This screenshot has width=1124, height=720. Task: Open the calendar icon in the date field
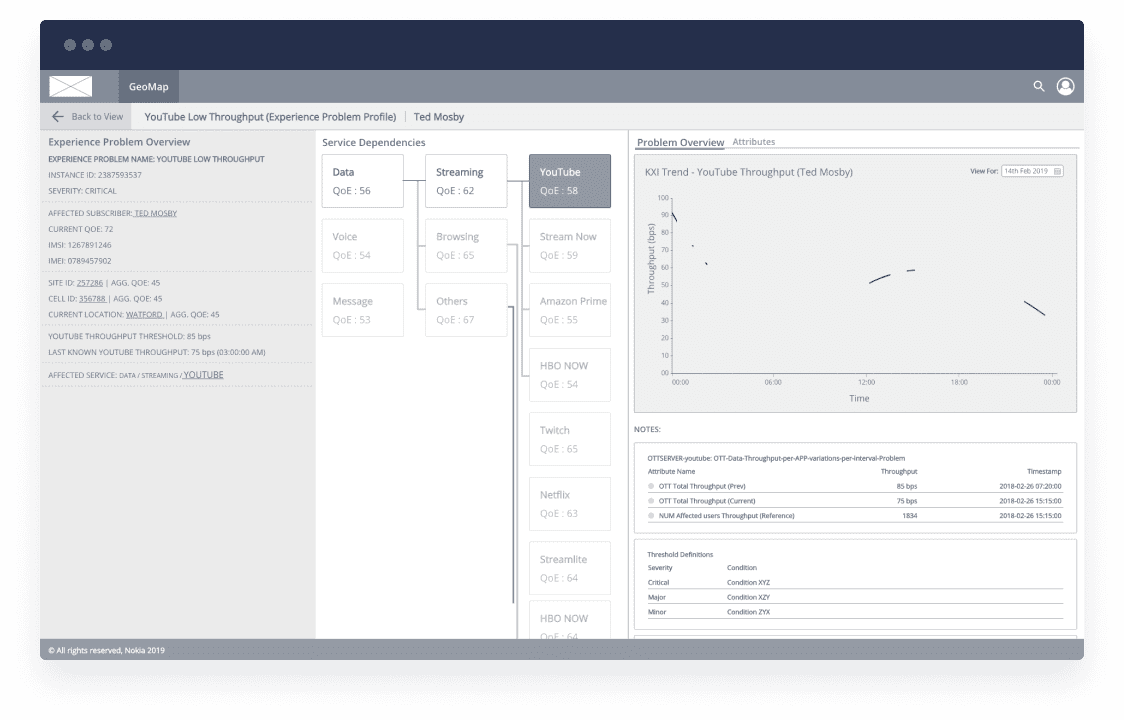pos(1056,170)
